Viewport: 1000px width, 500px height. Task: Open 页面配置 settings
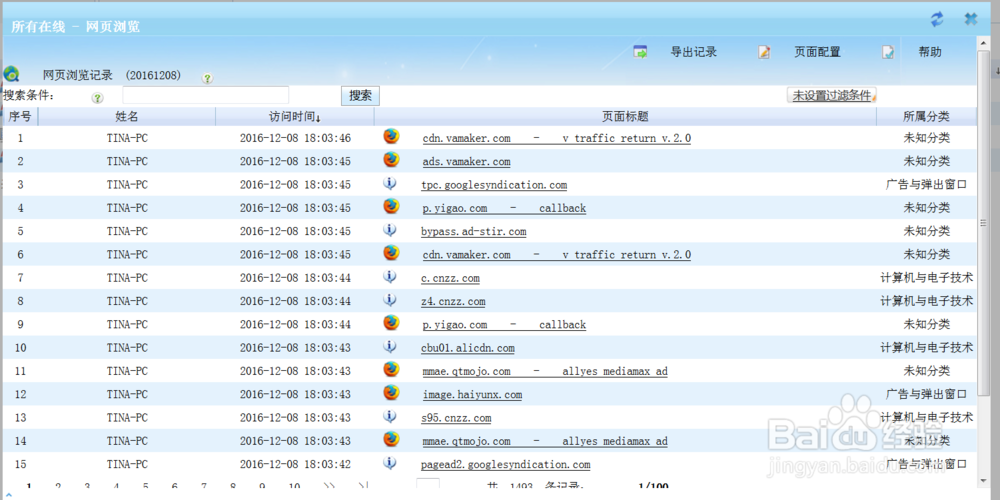[x=817, y=52]
